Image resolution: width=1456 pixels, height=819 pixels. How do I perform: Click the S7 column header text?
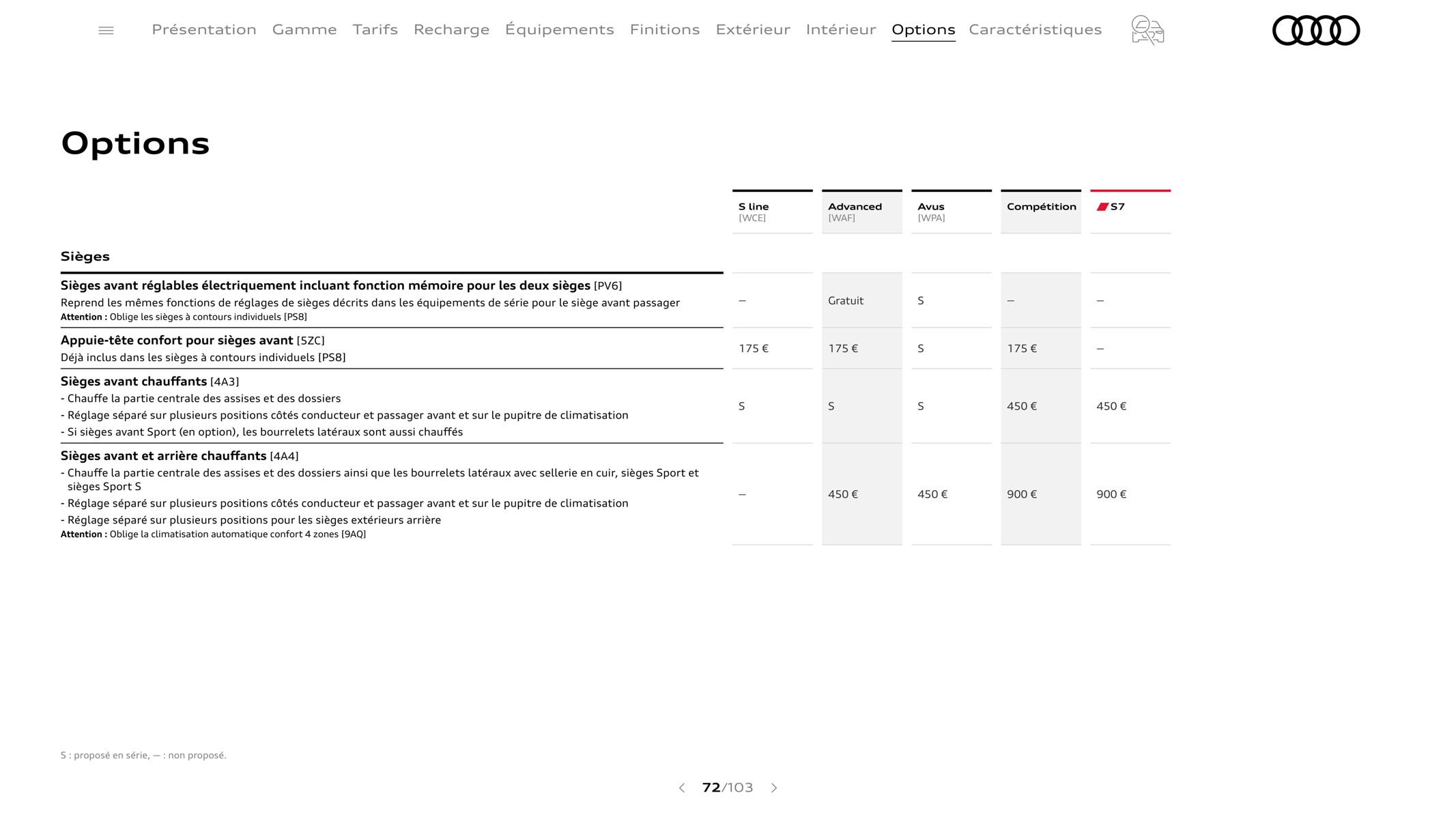1117,207
